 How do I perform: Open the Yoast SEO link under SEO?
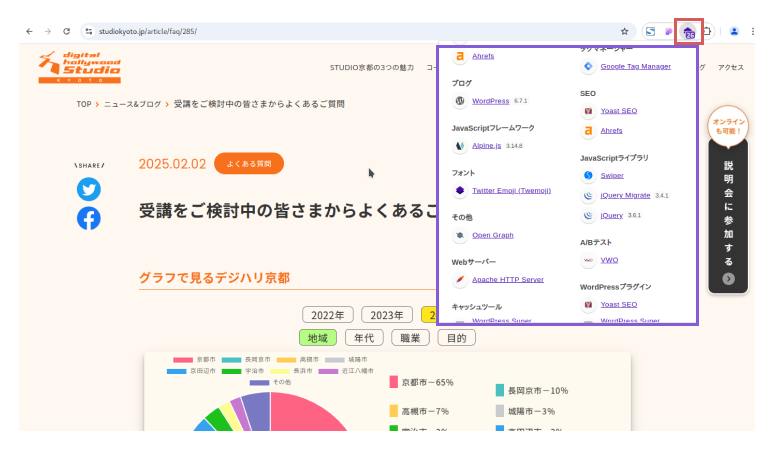pyautogui.click(x=619, y=111)
